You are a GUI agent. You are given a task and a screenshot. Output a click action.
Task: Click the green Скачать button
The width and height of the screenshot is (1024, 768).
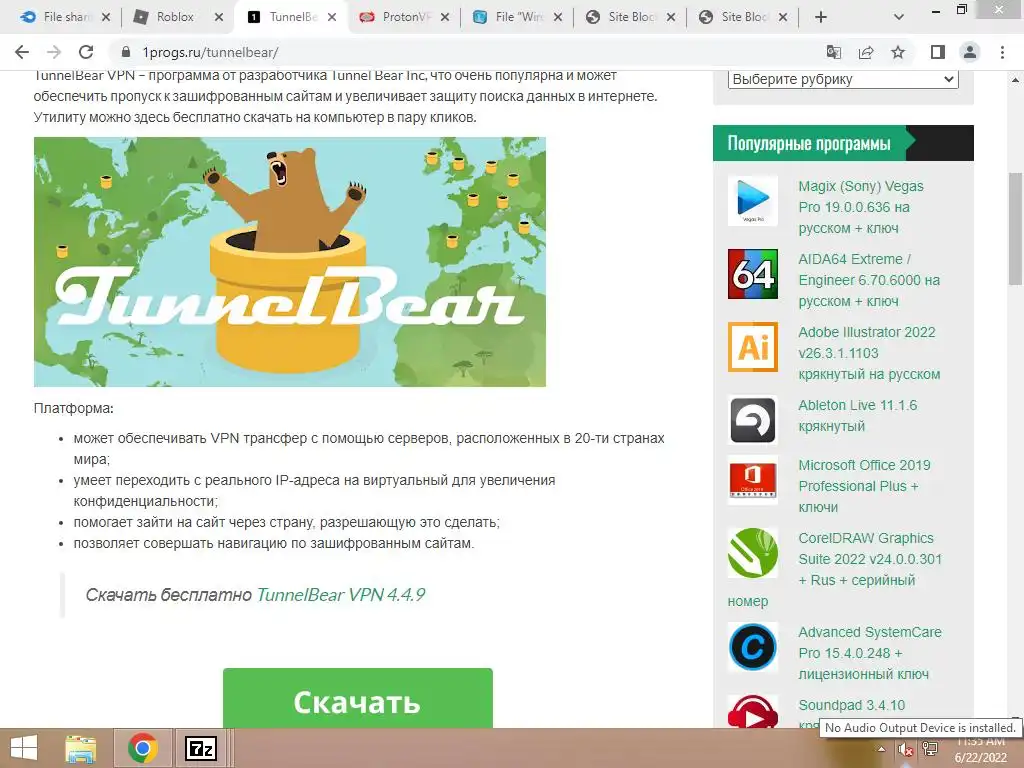[357, 698]
